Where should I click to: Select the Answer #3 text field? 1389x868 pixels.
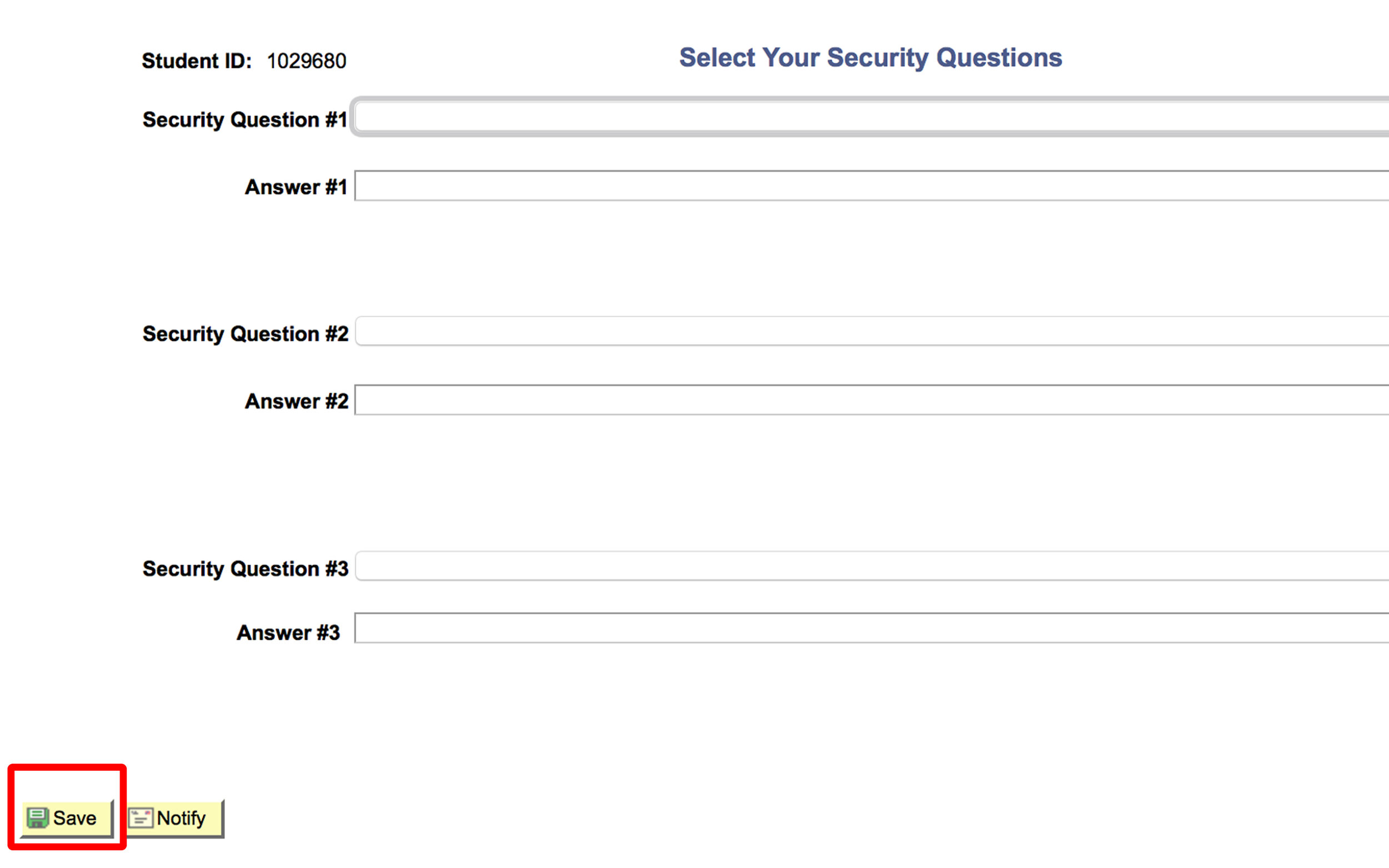(x=872, y=628)
